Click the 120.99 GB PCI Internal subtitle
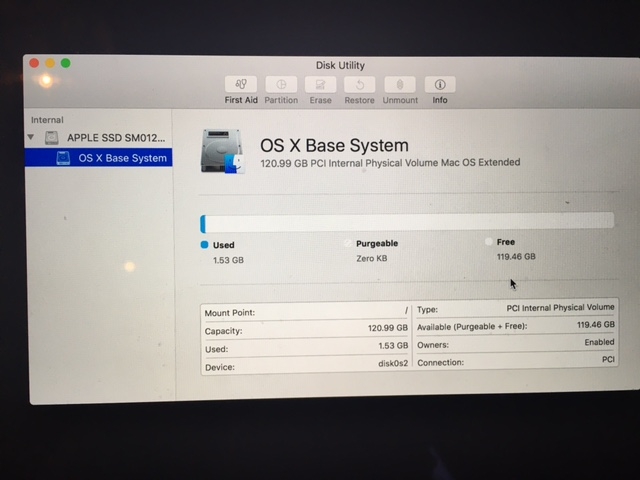The image size is (640, 480). (390, 163)
